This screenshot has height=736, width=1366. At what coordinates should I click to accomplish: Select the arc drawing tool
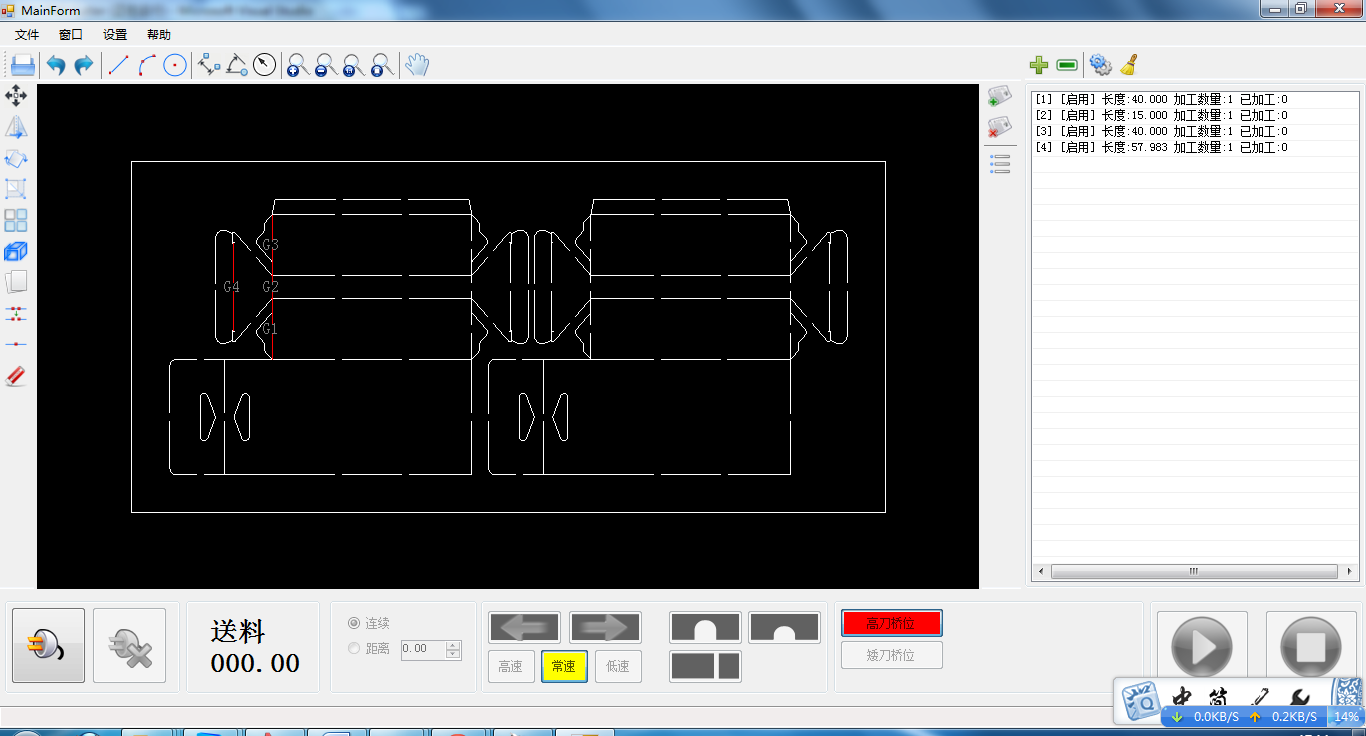[147, 66]
